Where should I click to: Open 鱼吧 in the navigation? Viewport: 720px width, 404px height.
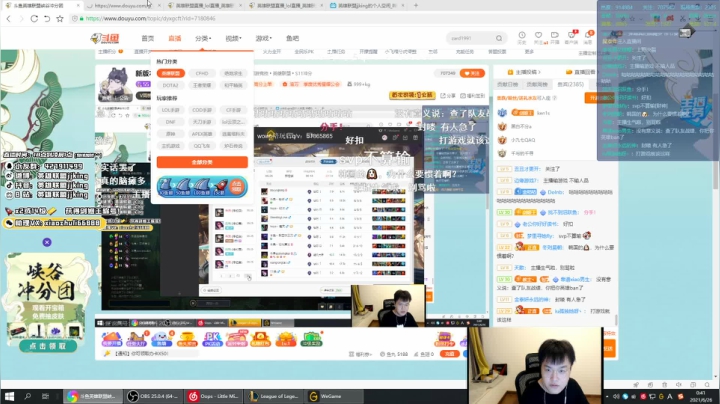[292, 38]
